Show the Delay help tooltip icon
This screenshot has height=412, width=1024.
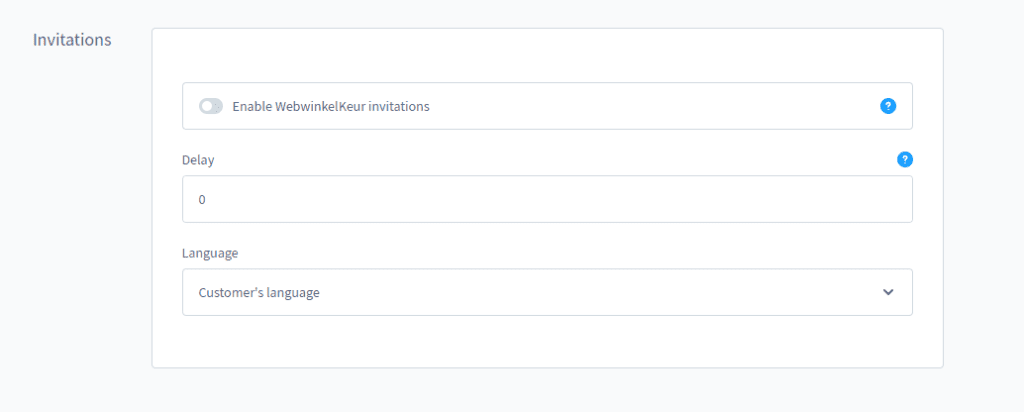(x=905, y=159)
